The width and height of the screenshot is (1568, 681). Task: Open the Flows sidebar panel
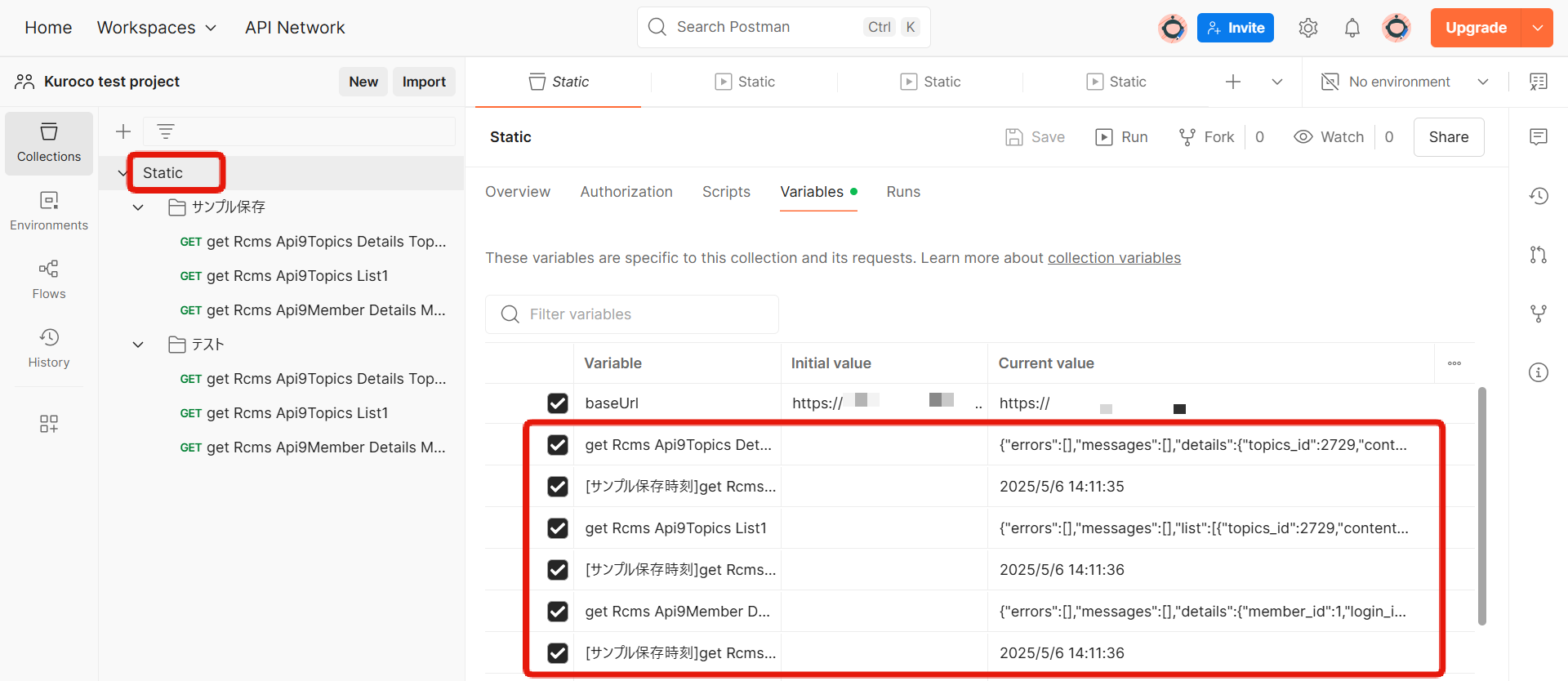click(49, 278)
